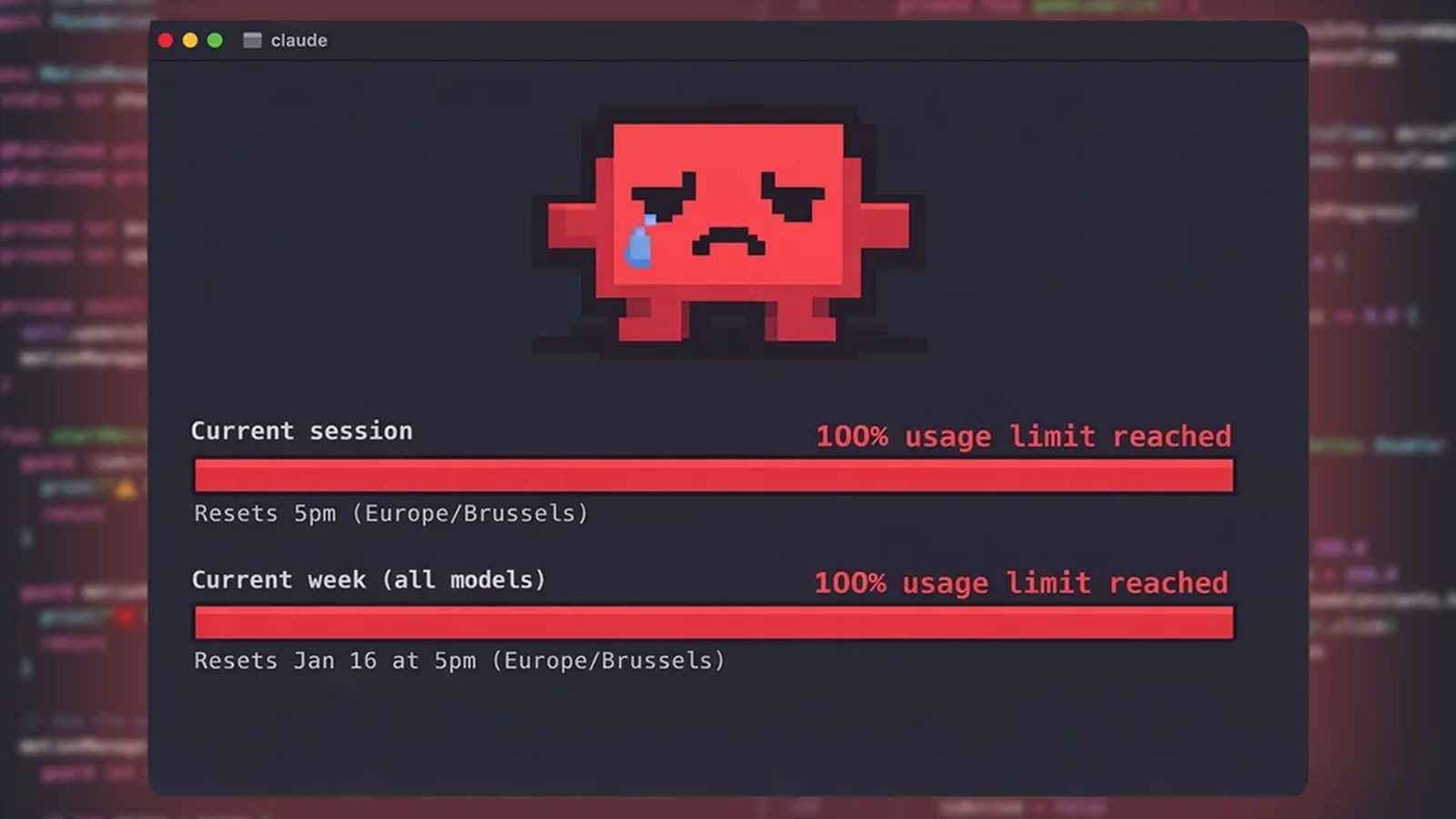Screen dimensions: 1456x819
Task: Click the mascot's frowning mouth
Action: 728,244
